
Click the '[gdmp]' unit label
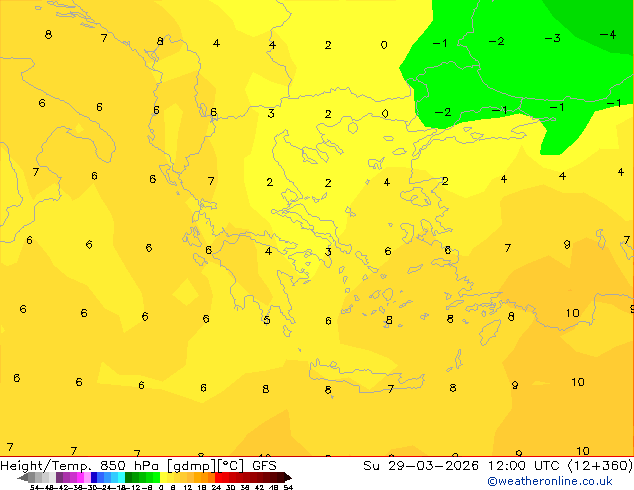(x=191, y=466)
